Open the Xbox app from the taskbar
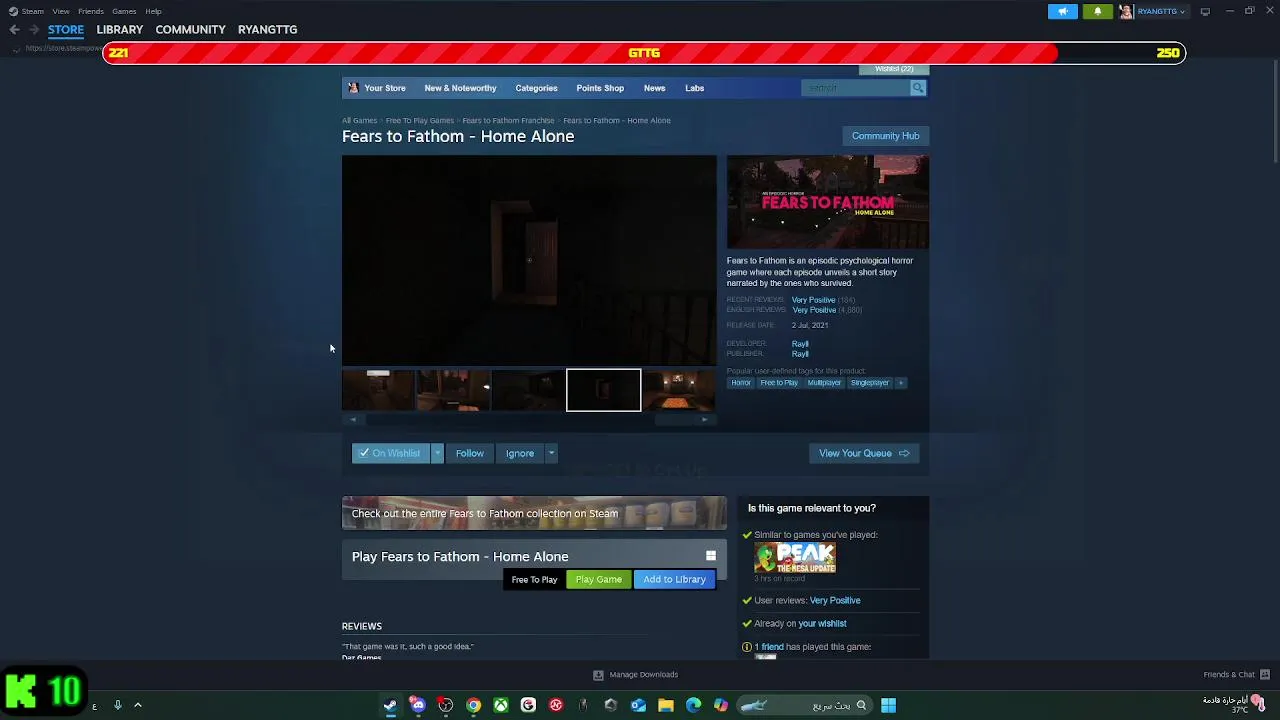This screenshot has width=1280, height=720. coord(501,705)
